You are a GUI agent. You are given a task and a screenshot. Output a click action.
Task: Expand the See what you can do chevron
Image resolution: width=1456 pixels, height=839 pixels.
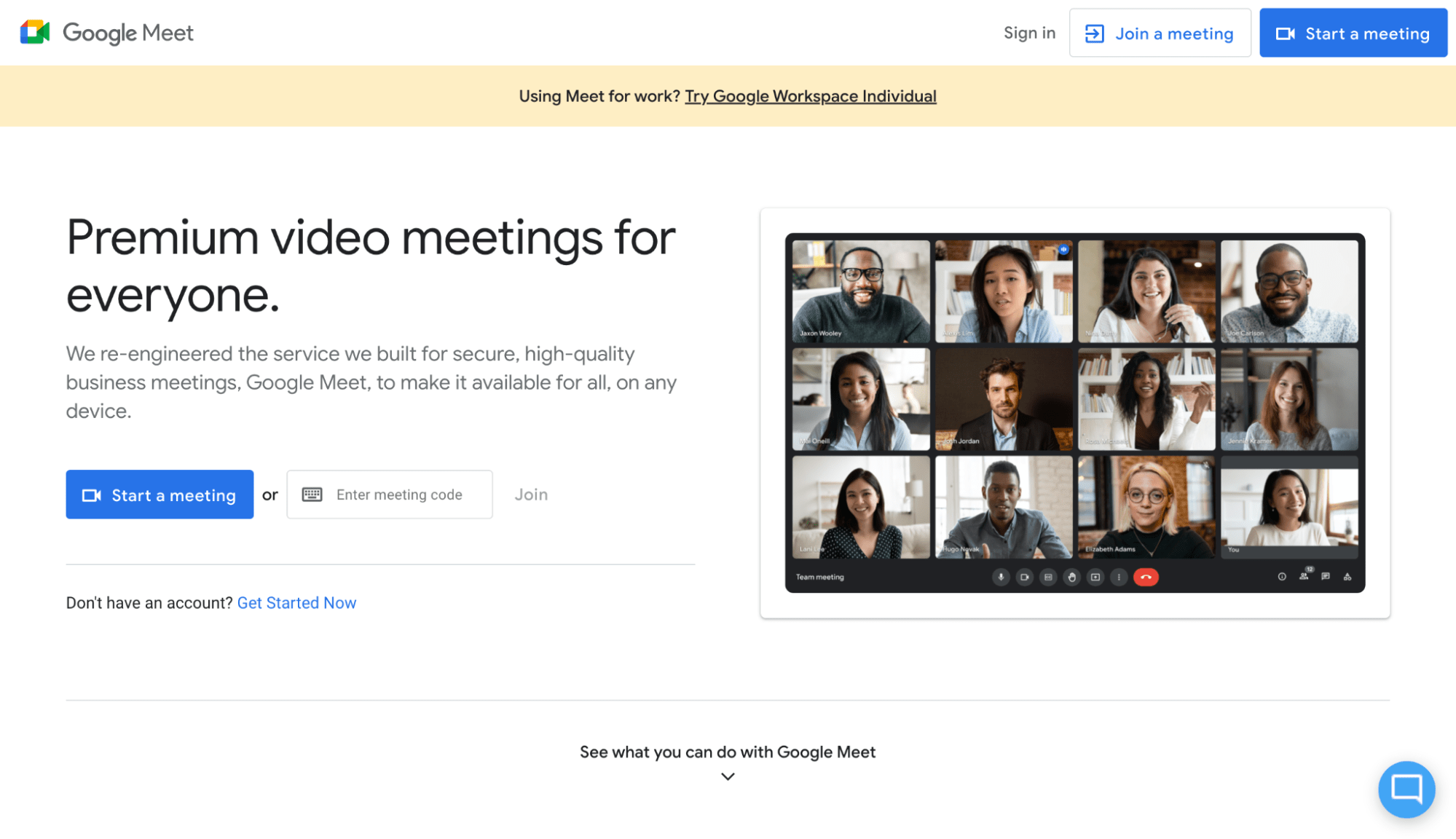pyautogui.click(x=727, y=776)
